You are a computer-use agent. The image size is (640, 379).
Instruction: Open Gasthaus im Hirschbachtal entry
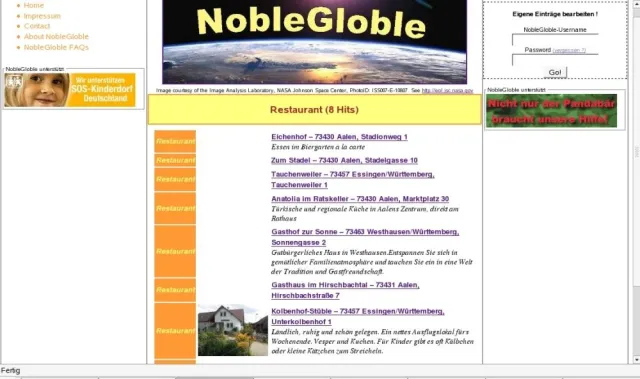pos(345,290)
